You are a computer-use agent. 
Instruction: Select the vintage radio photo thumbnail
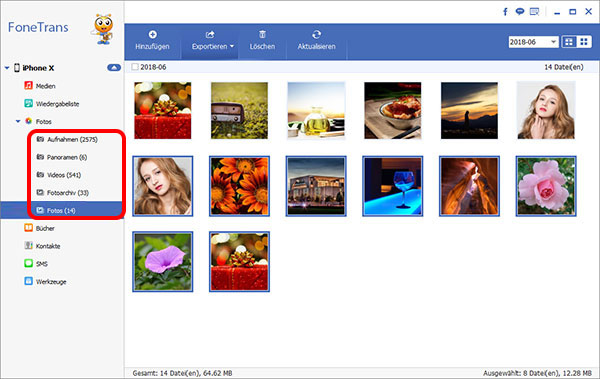pos(240,110)
